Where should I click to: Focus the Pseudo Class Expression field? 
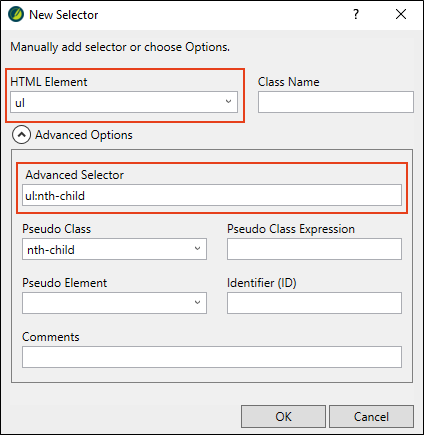click(x=314, y=249)
